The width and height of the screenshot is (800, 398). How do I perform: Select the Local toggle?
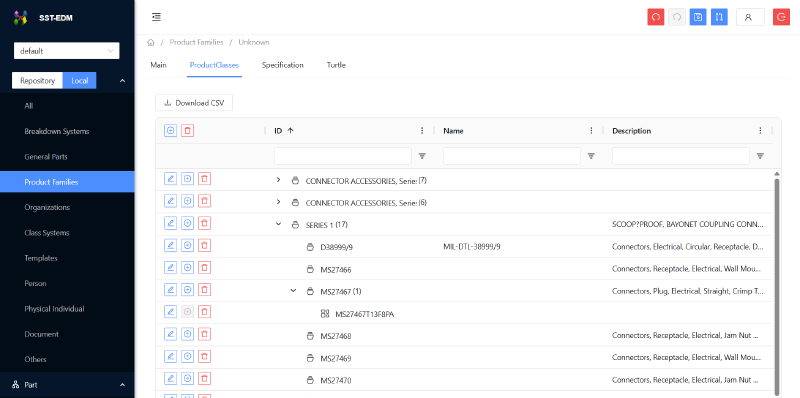pyautogui.click(x=80, y=81)
